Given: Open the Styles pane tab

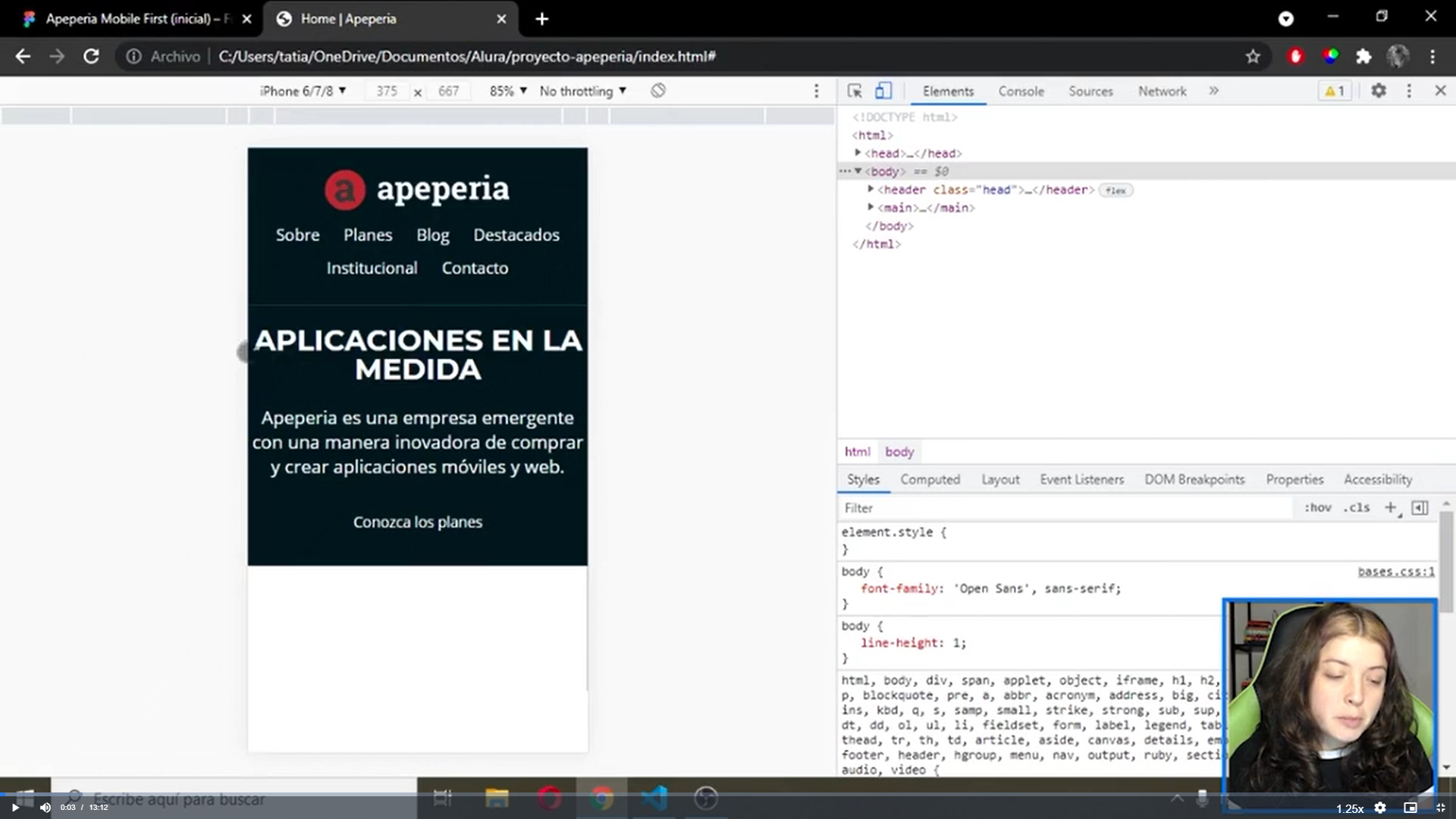Looking at the screenshot, I should (863, 479).
